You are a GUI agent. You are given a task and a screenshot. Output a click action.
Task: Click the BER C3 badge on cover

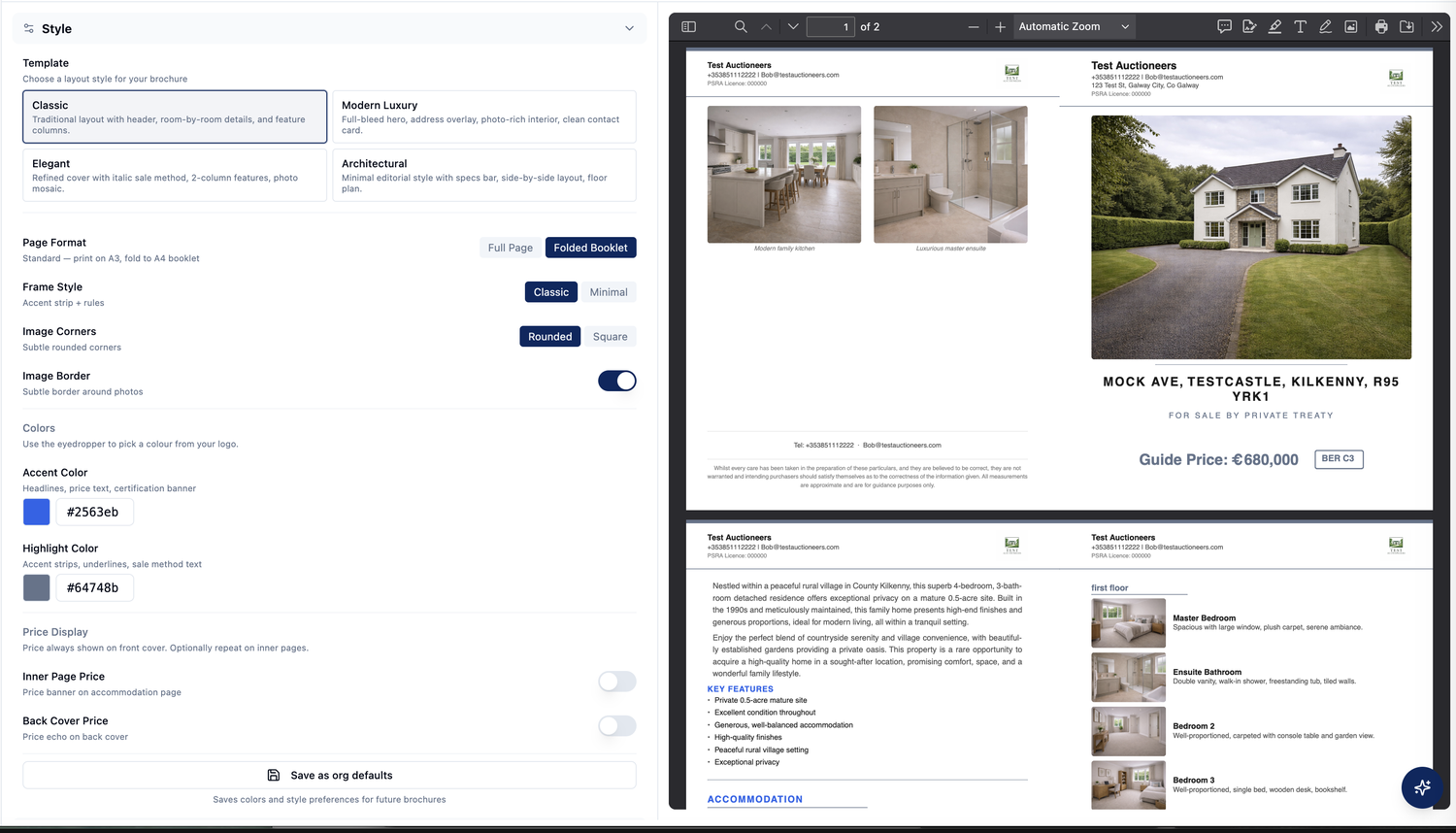click(x=1339, y=459)
